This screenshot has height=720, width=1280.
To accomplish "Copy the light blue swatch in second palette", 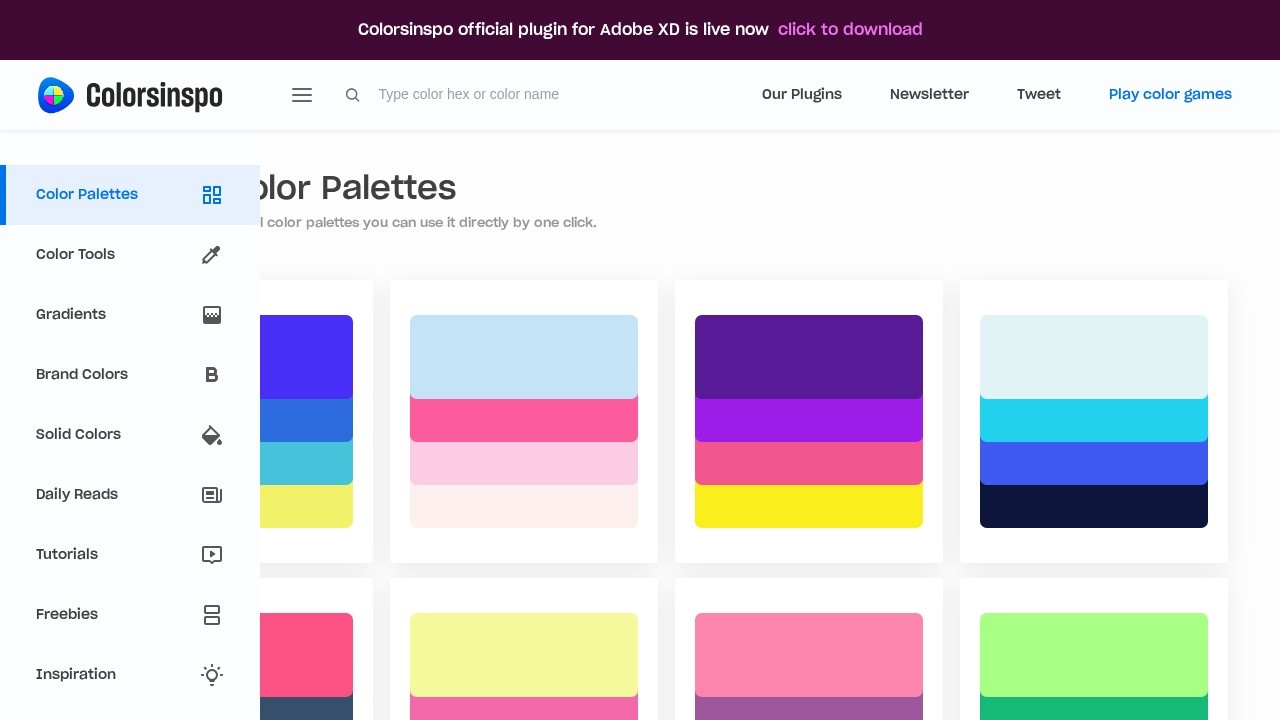I will pos(524,356).
